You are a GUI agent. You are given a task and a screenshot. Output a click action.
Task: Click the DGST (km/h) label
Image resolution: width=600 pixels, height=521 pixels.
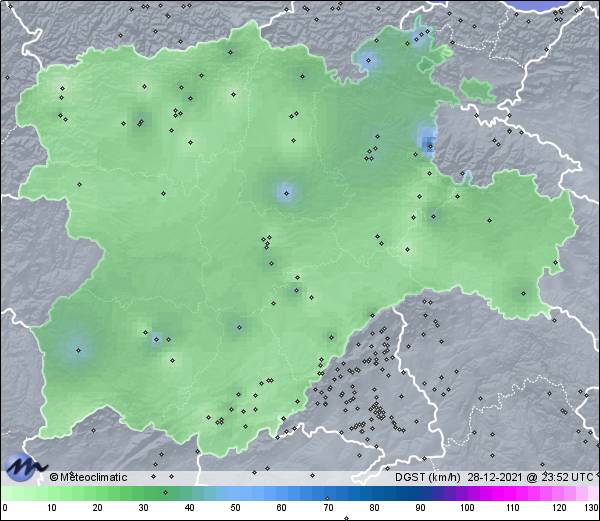[x=428, y=477]
